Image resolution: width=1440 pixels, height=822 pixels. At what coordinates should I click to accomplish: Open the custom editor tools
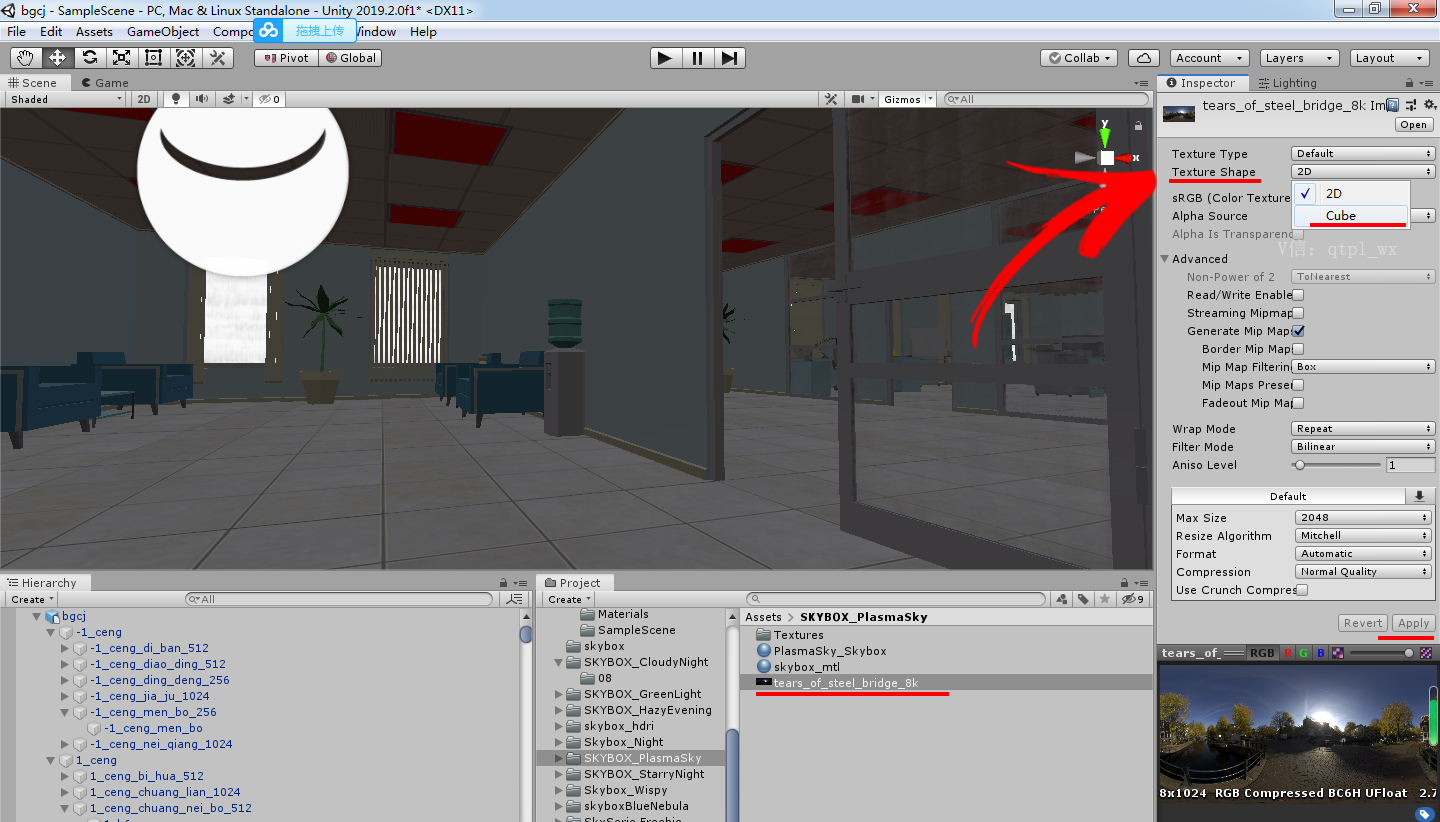217,58
